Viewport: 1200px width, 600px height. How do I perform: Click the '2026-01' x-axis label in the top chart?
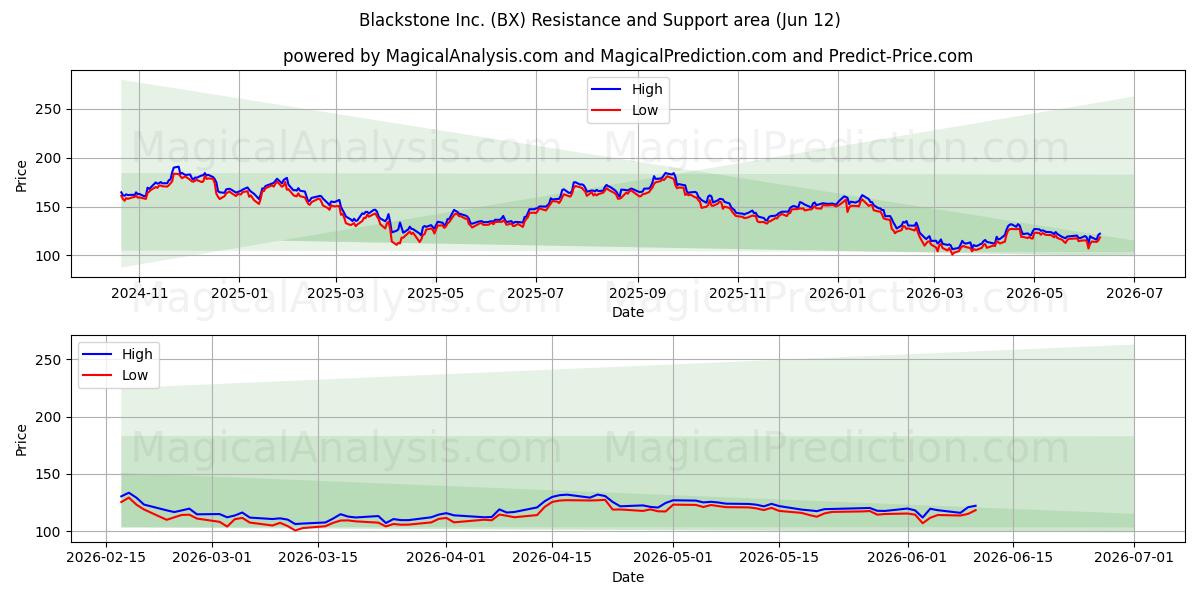tap(837, 294)
